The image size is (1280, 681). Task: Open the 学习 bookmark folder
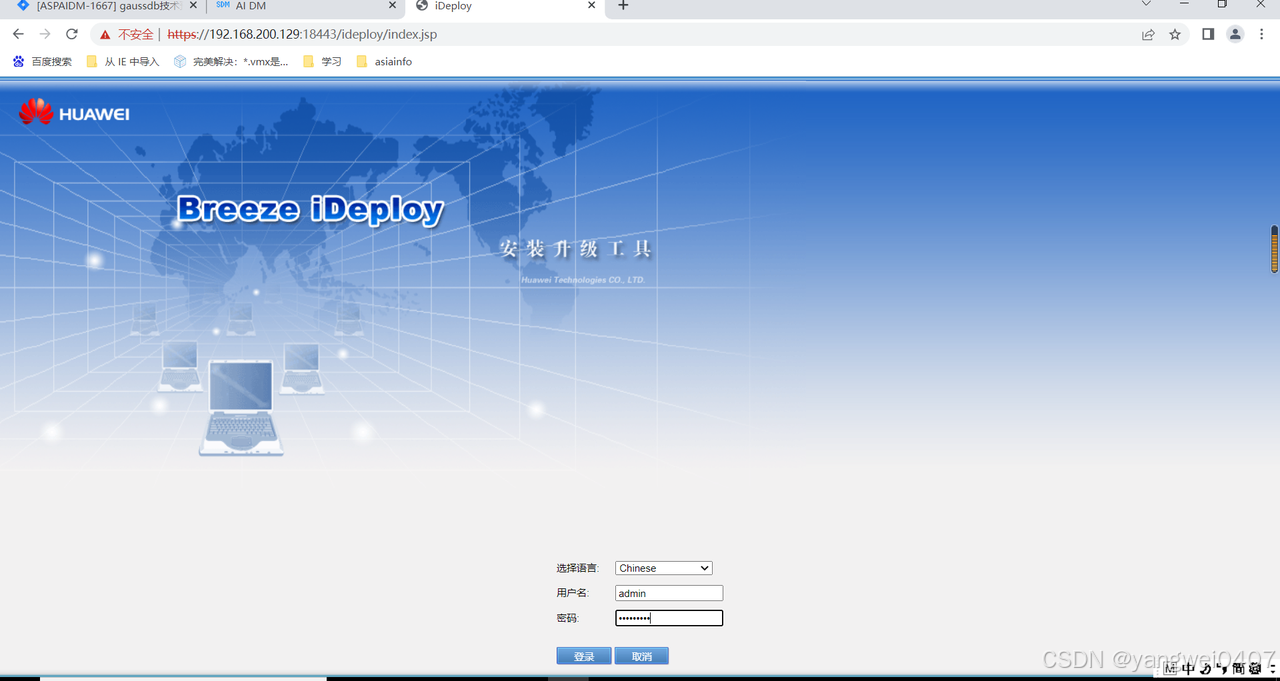(x=322, y=61)
